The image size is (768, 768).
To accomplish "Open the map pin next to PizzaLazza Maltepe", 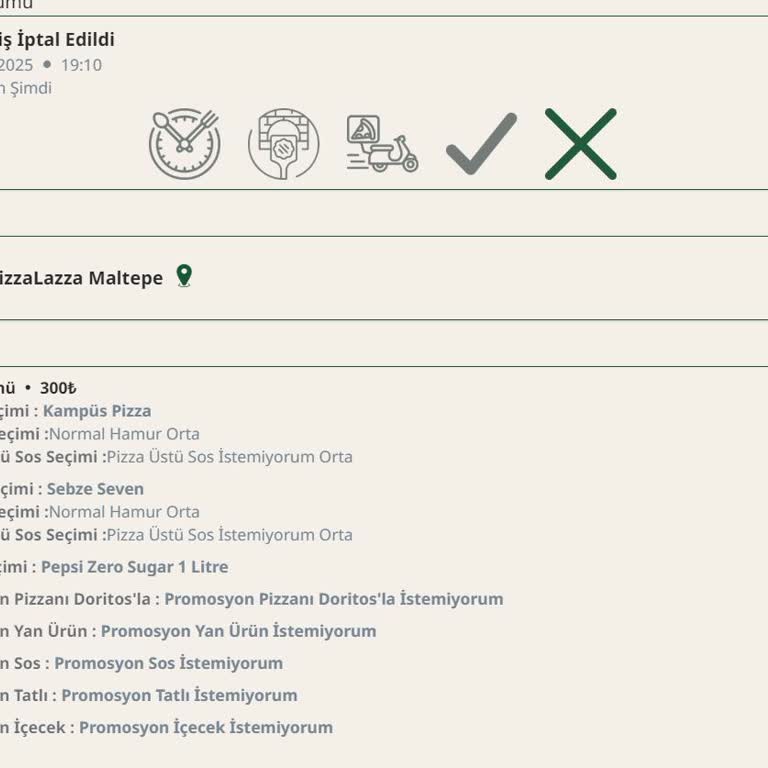I will [x=184, y=276].
